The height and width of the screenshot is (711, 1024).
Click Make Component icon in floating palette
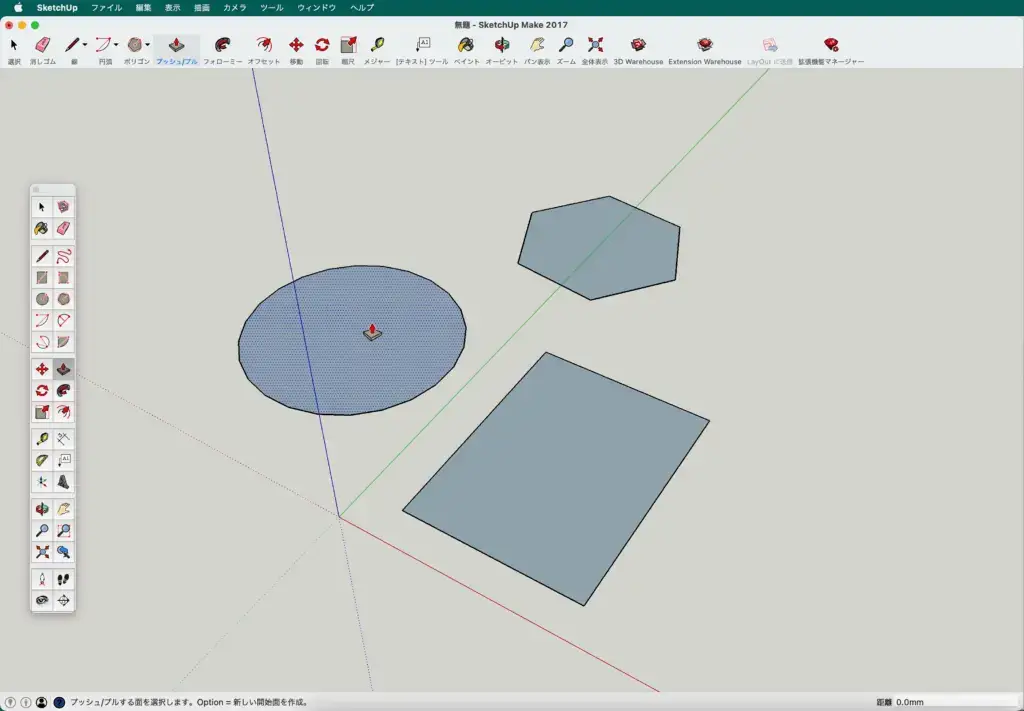(63, 207)
